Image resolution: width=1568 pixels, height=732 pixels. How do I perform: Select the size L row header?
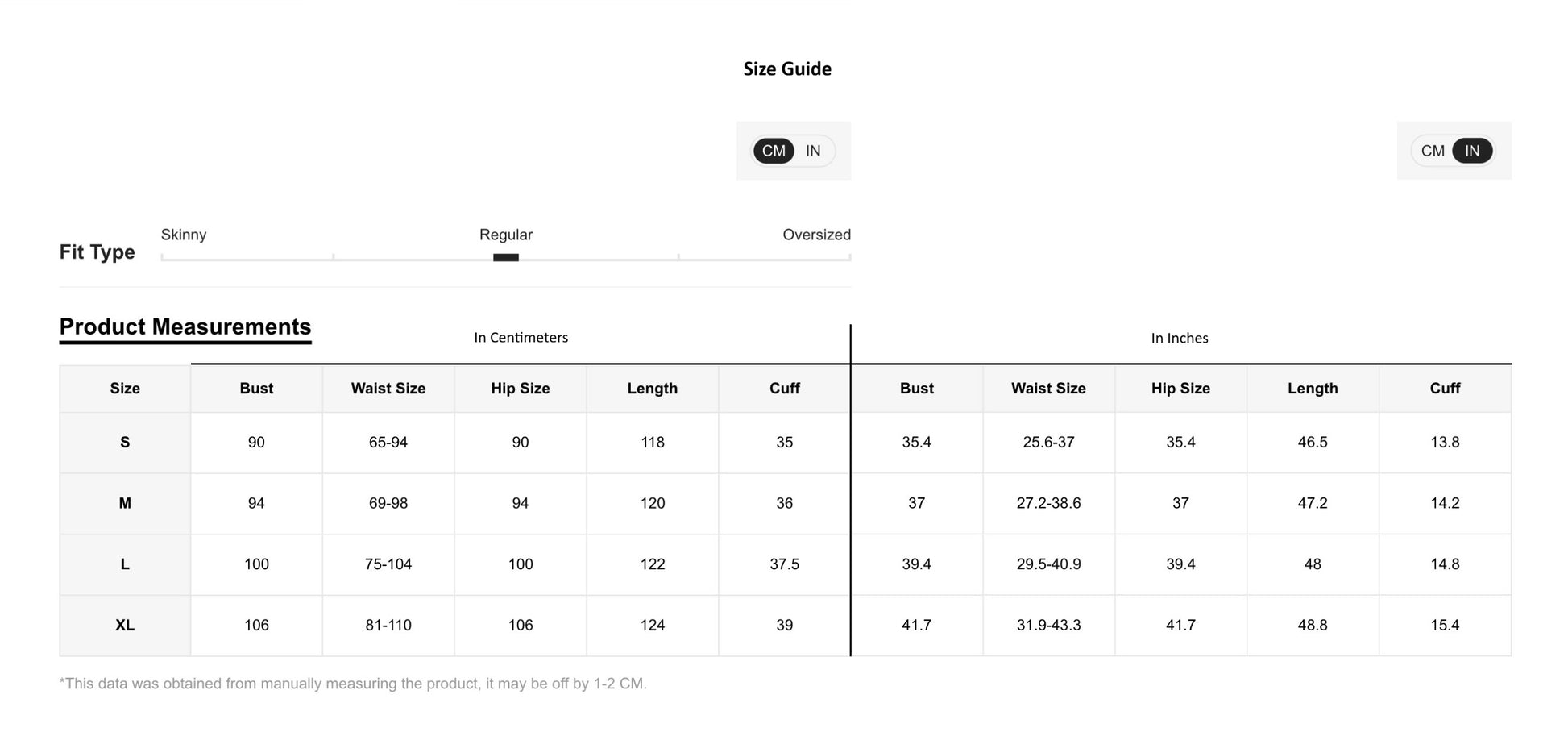pyautogui.click(x=125, y=564)
